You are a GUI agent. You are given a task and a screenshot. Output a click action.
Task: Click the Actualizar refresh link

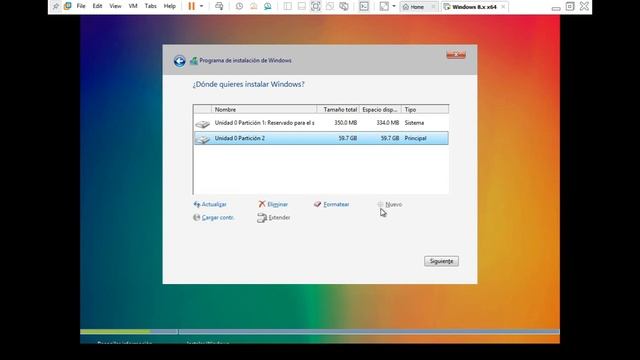tap(210, 204)
